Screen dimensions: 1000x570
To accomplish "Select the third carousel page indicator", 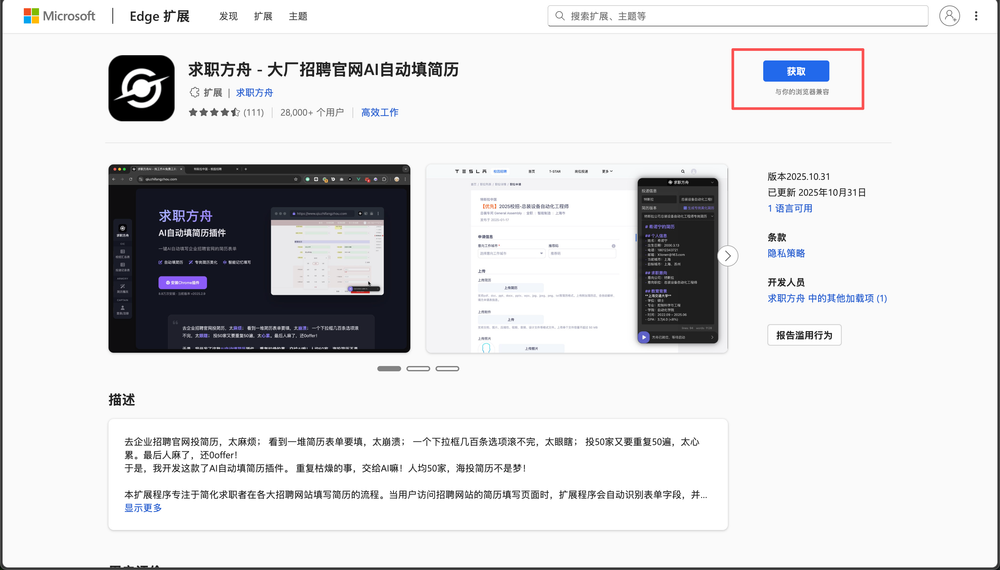I will (x=447, y=368).
